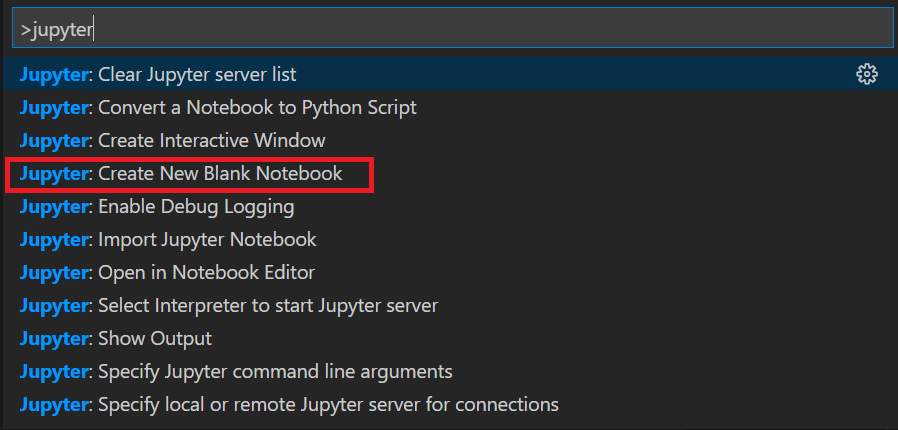Click blue Jupyter prefix on Enable Debug Logging row
The width and height of the screenshot is (898, 430).
(54, 207)
